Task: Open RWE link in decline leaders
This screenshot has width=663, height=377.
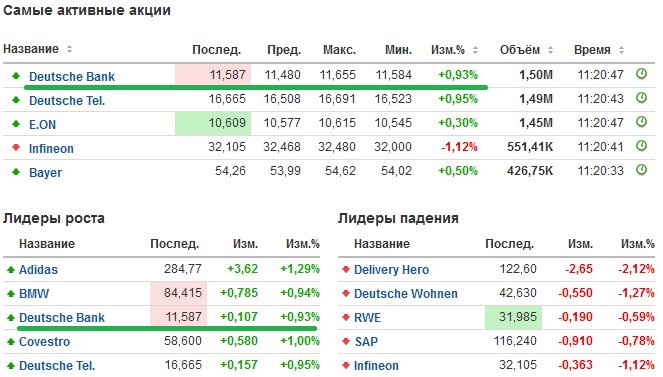Action: pyautogui.click(x=367, y=317)
